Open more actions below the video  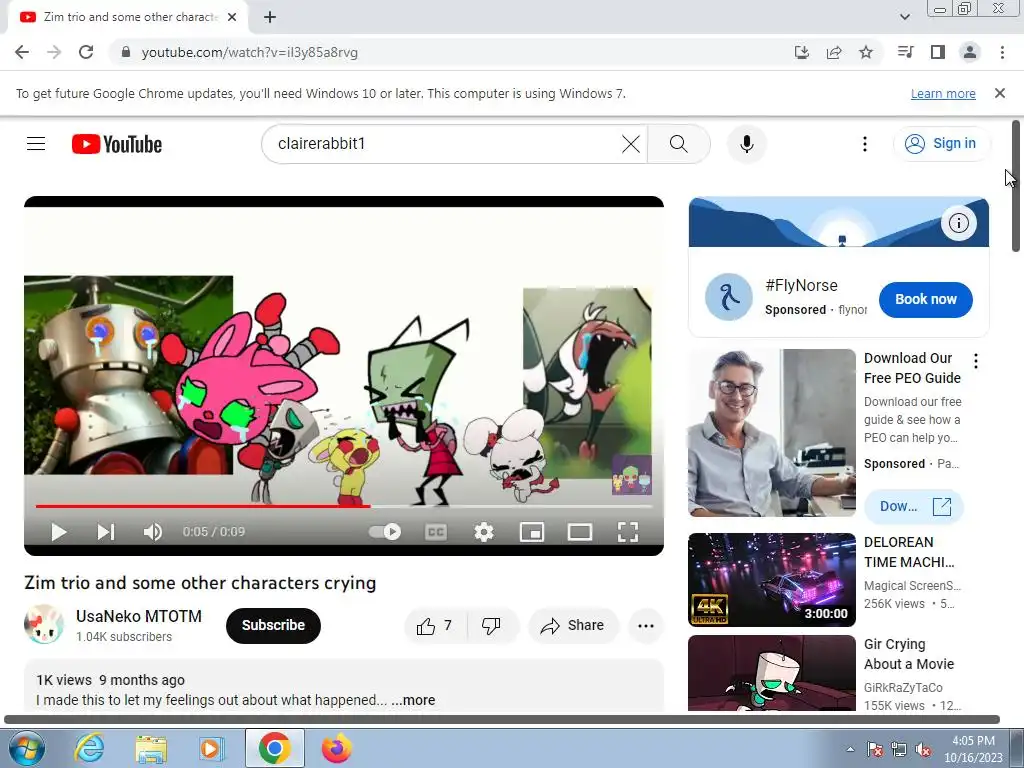pos(646,626)
